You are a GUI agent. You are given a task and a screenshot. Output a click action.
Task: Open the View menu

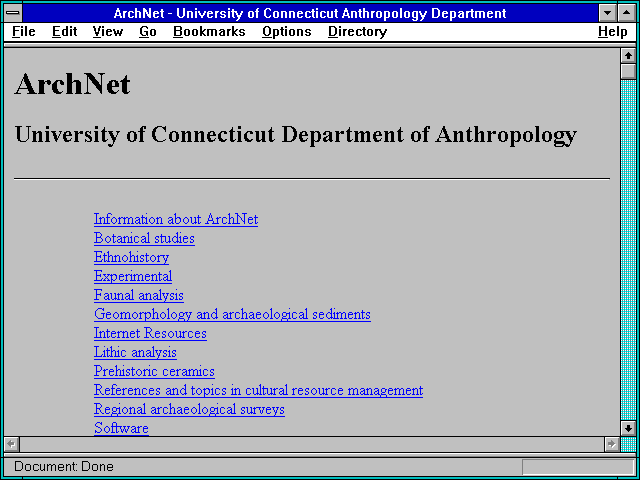pyautogui.click(x=108, y=32)
